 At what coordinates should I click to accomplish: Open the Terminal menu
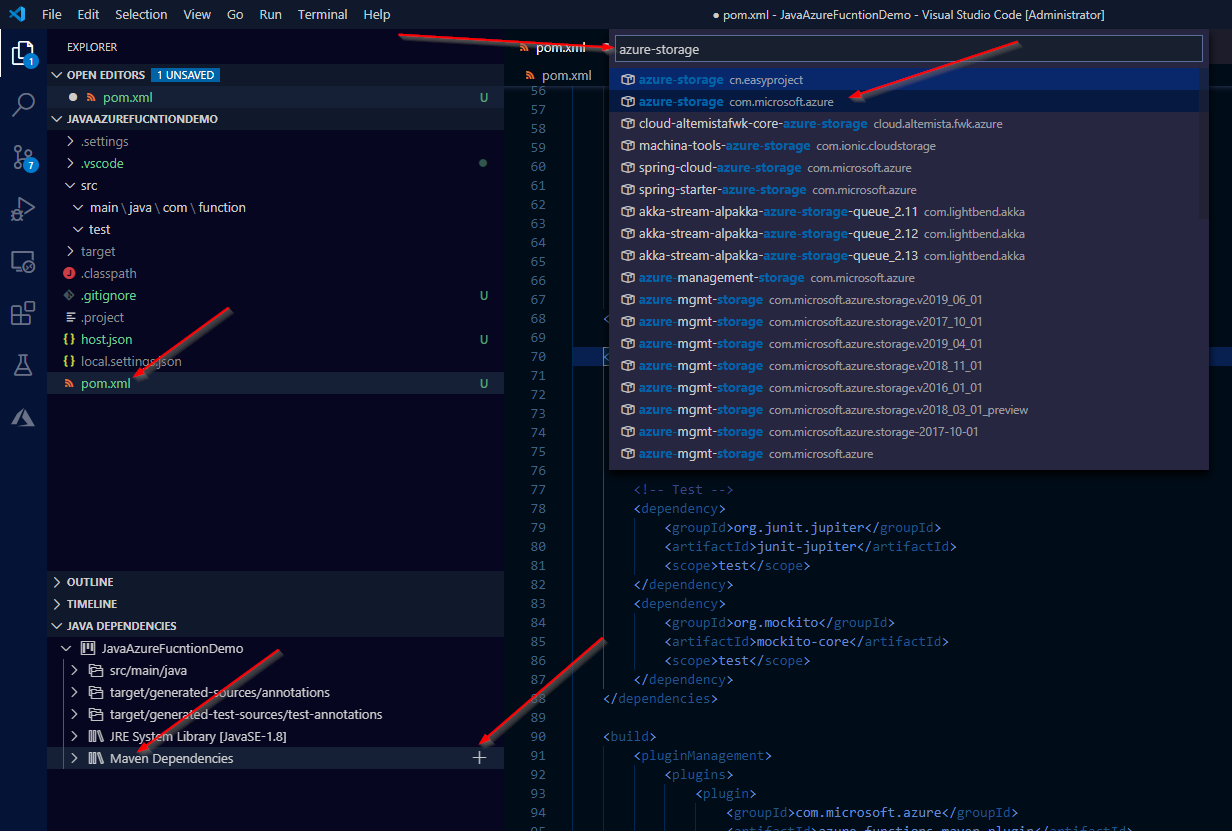(x=322, y=15)
